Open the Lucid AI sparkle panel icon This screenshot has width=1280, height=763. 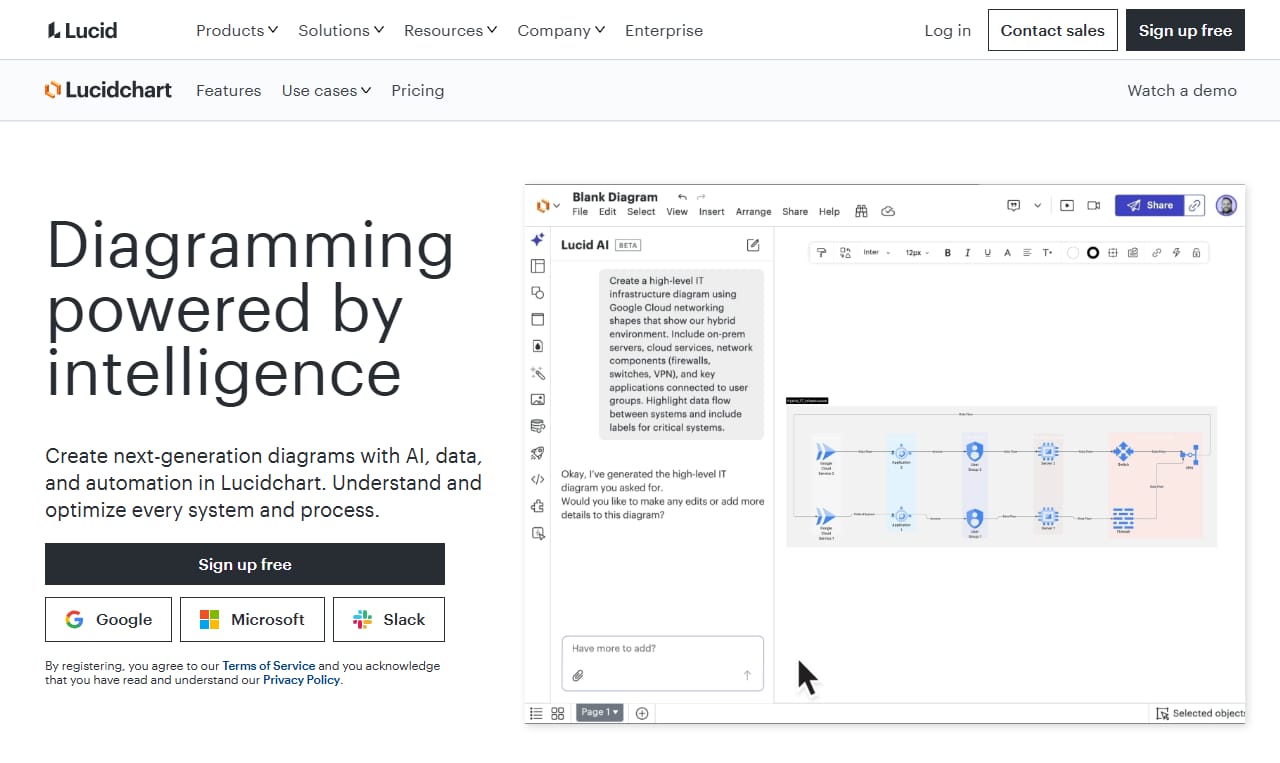[x=538, y=239]
